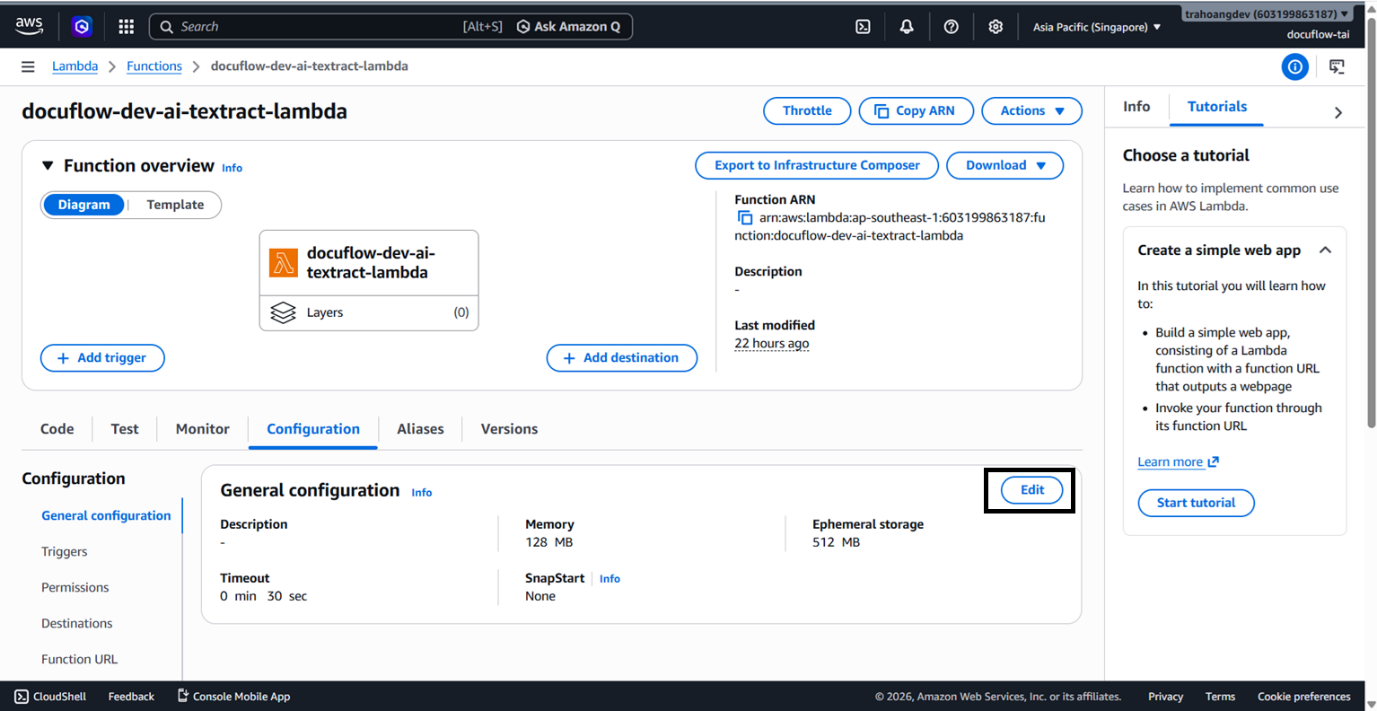Open the notifications bell

[907, 27]
